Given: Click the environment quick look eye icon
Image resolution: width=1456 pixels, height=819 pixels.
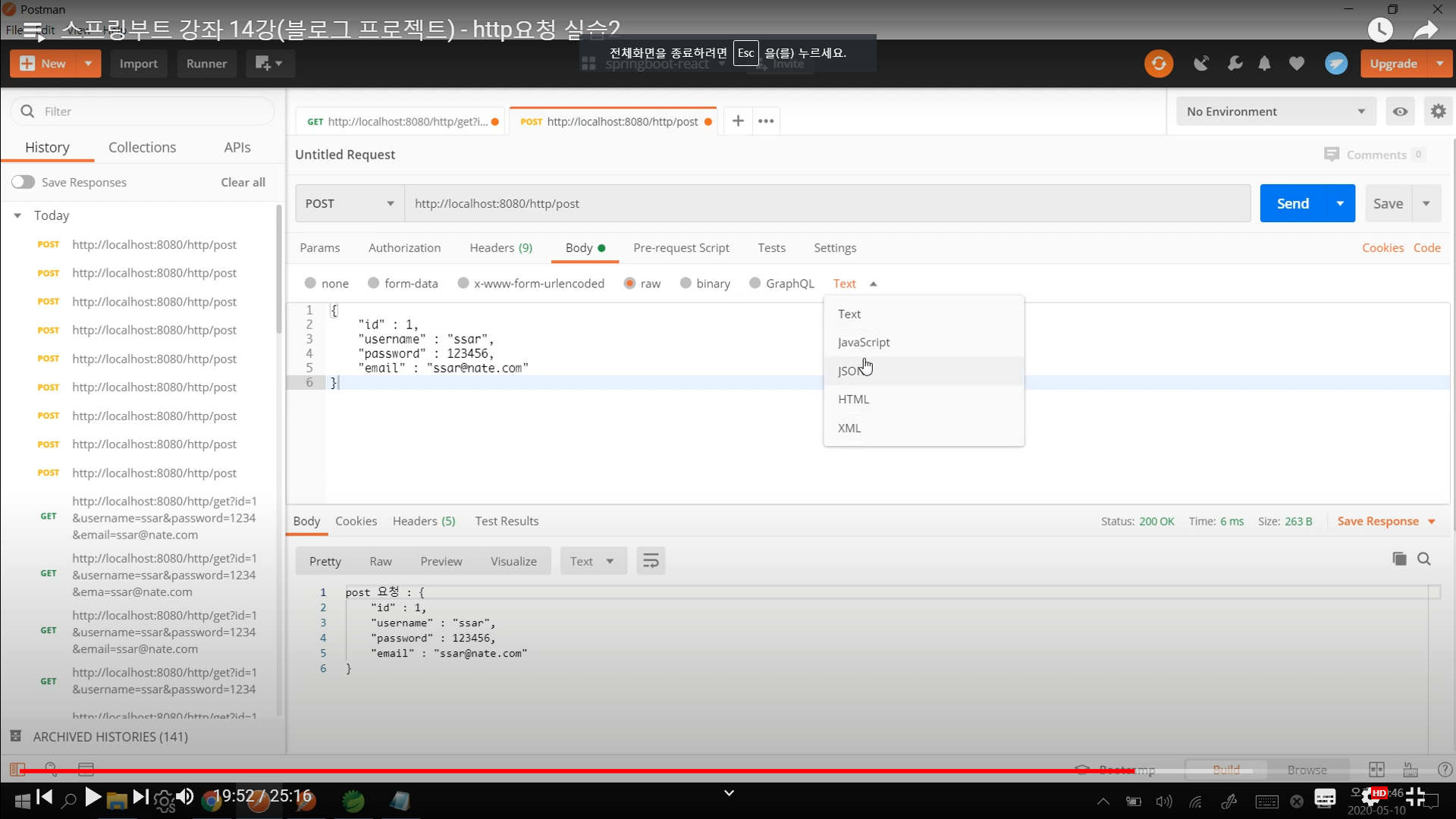Looking at the screenshot, I should pos(1400,111).
